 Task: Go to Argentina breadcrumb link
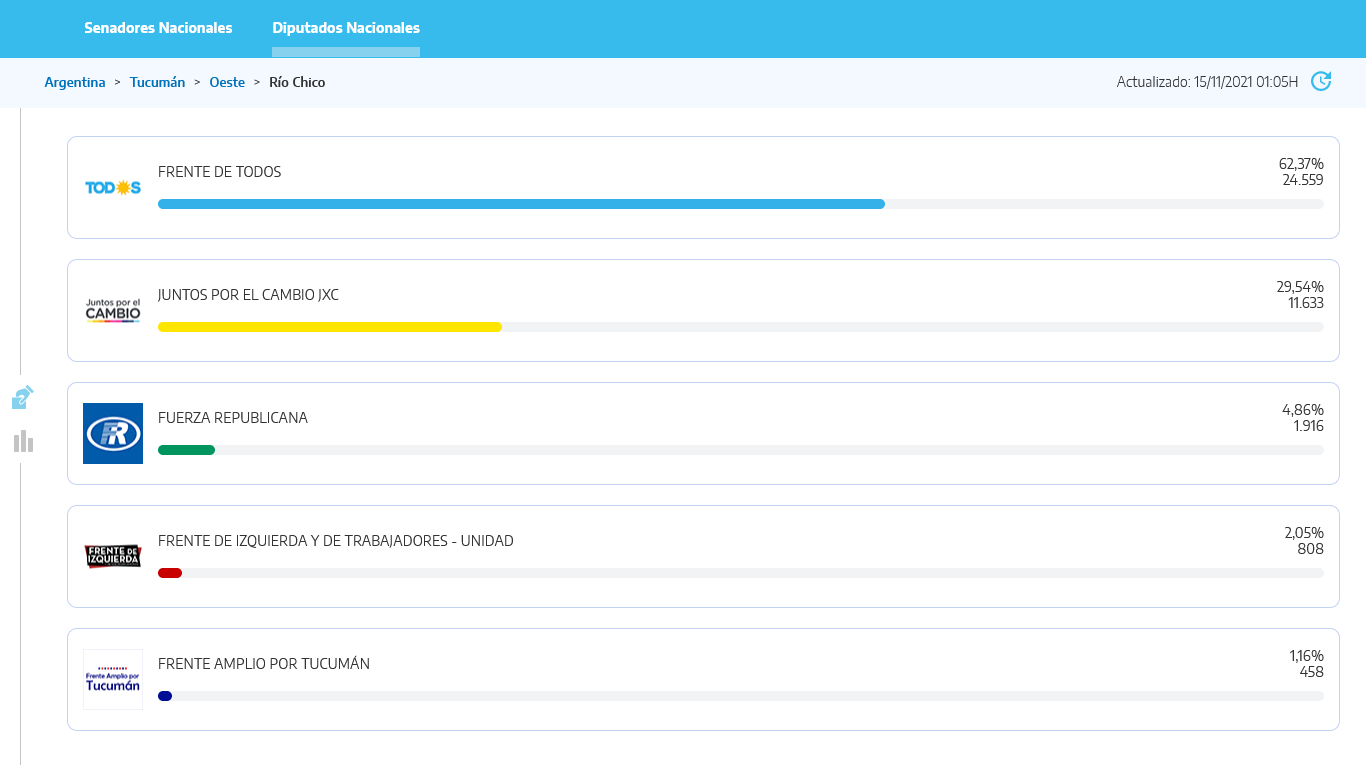pos(75,82)
